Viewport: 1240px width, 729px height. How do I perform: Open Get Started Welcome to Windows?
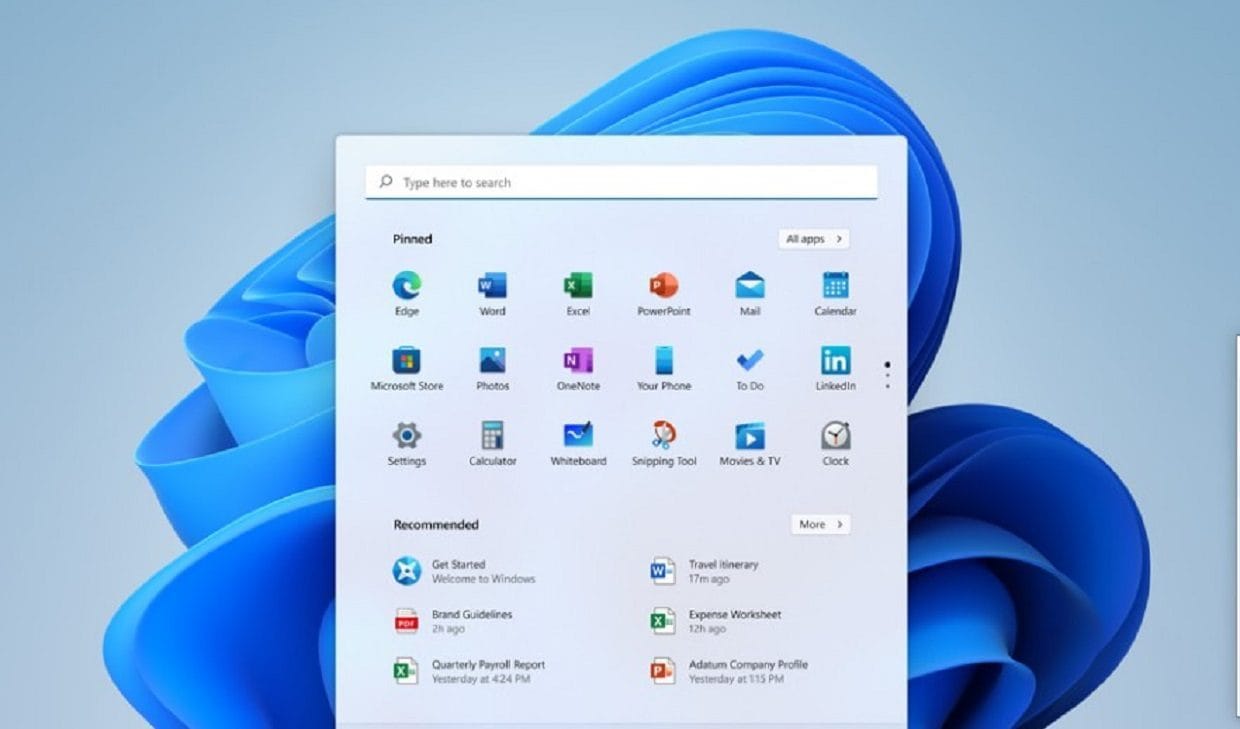[x=464, y=571]
